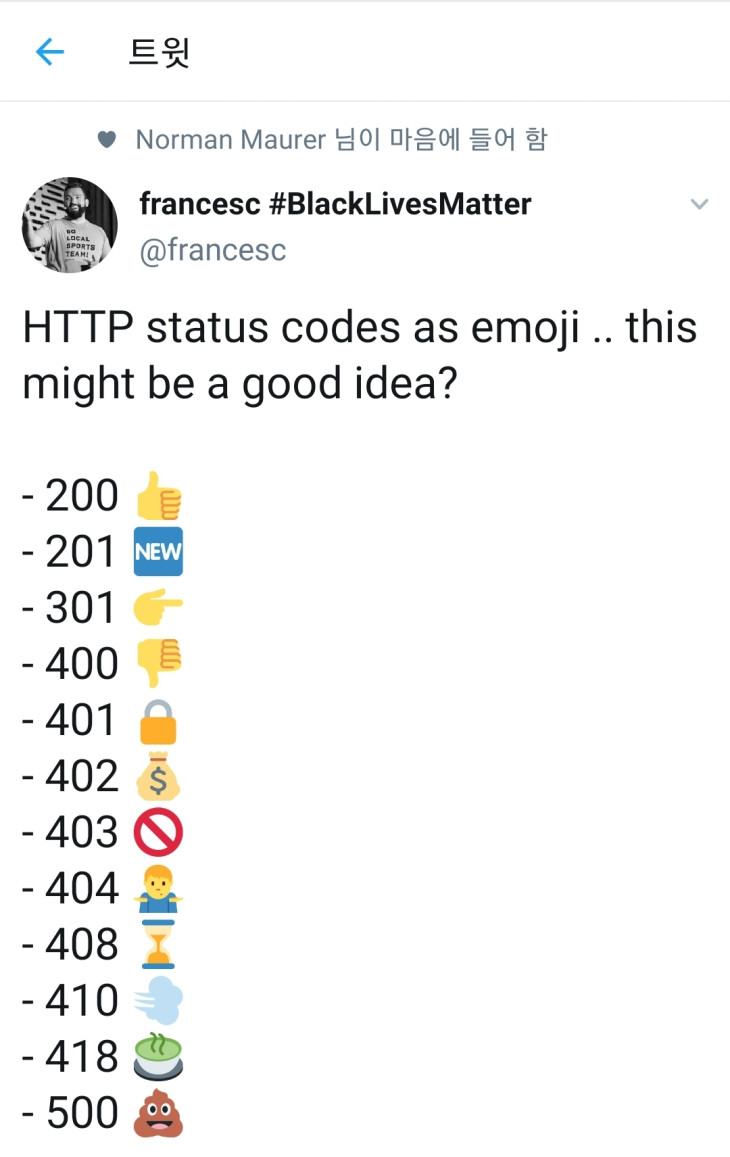
Task: Click the hourglass emoji next to 408
Action: 158,943
